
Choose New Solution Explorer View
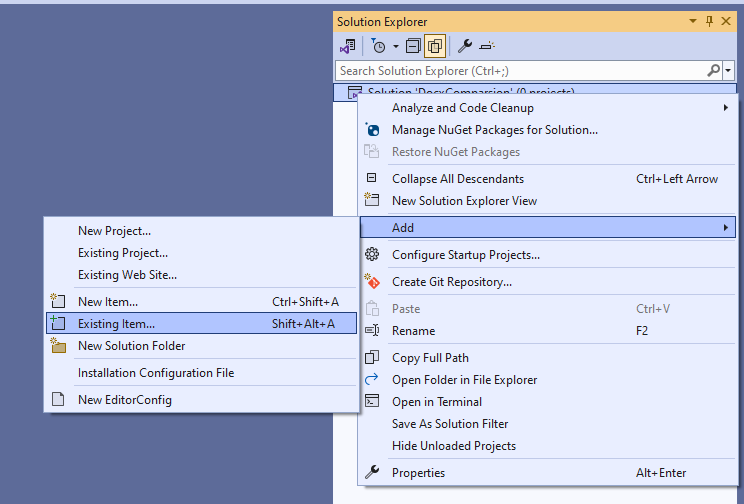pos(548,201)
